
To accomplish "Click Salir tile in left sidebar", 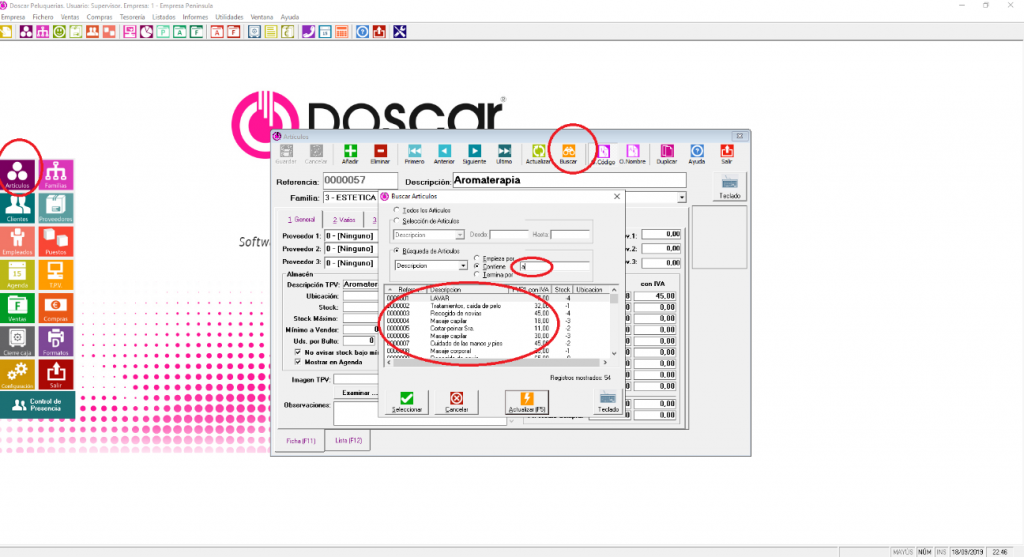I will pos(56,375).
